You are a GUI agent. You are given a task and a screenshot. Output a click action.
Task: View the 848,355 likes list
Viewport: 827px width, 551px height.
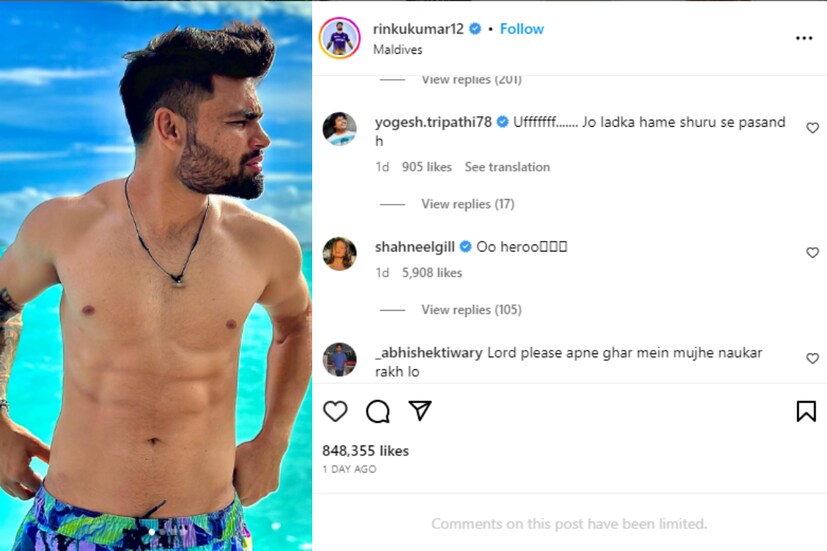point(365,451)
